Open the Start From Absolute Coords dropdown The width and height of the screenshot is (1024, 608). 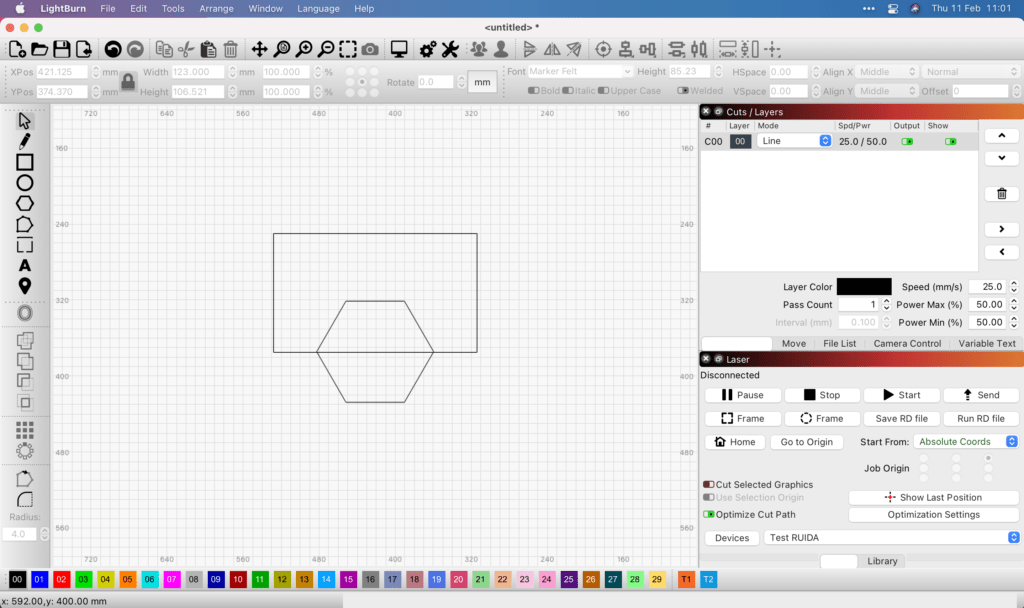click(965, 441)
